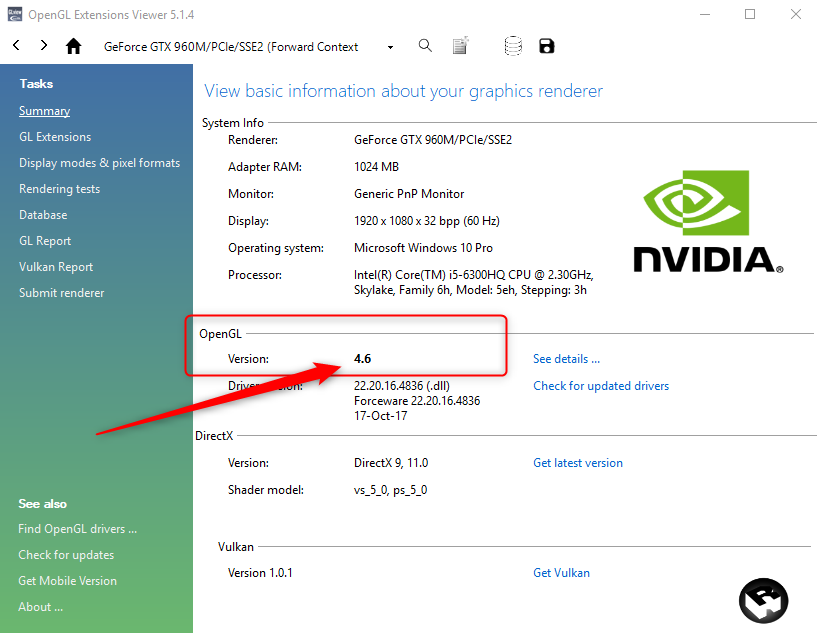Click the magnifier search icon
Image resolution: width=817 pixels, height=633 pixels.
[425, 46]
